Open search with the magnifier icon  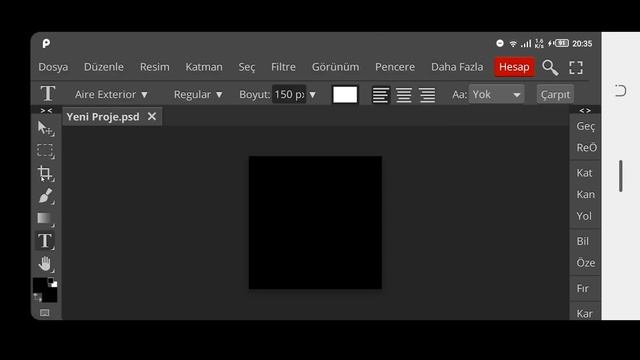[550, 67]
